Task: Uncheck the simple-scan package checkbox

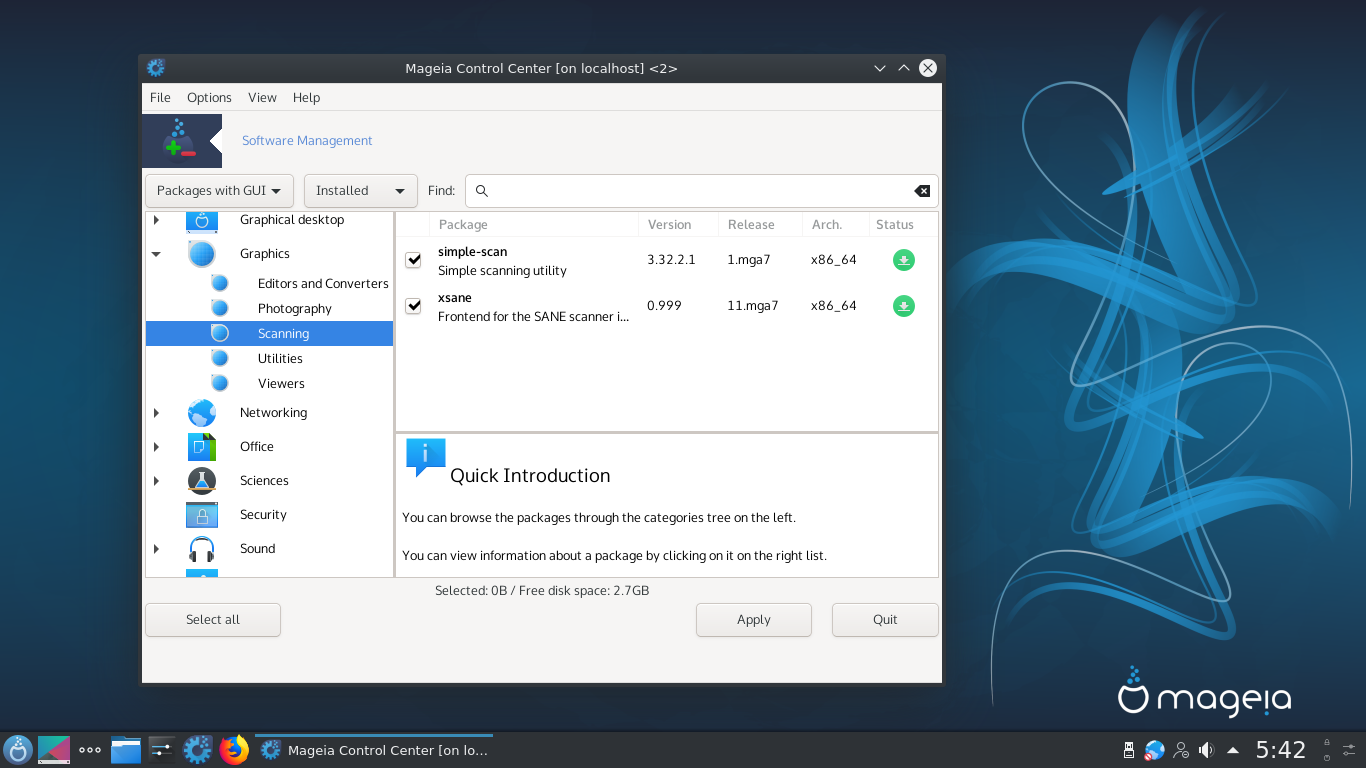Action: click(413, 260)
